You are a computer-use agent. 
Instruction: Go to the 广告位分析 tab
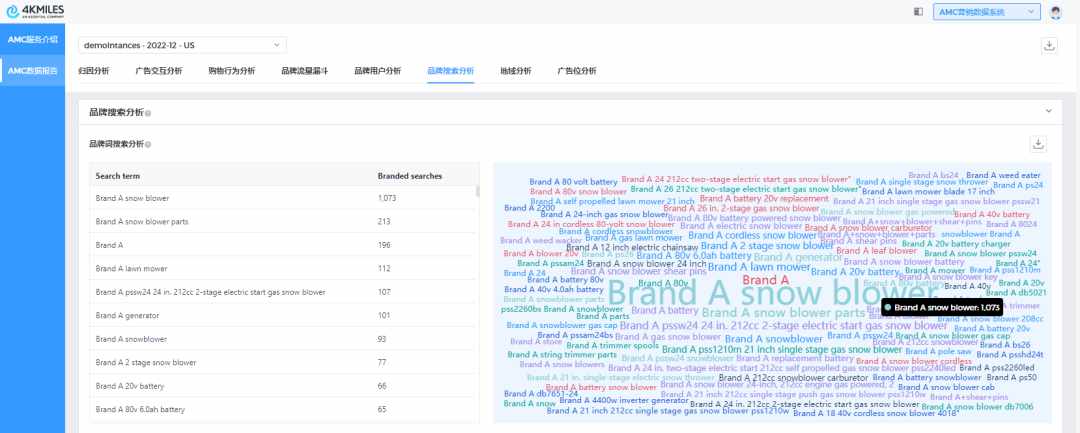pyautogui.click(x=576, y=71)
